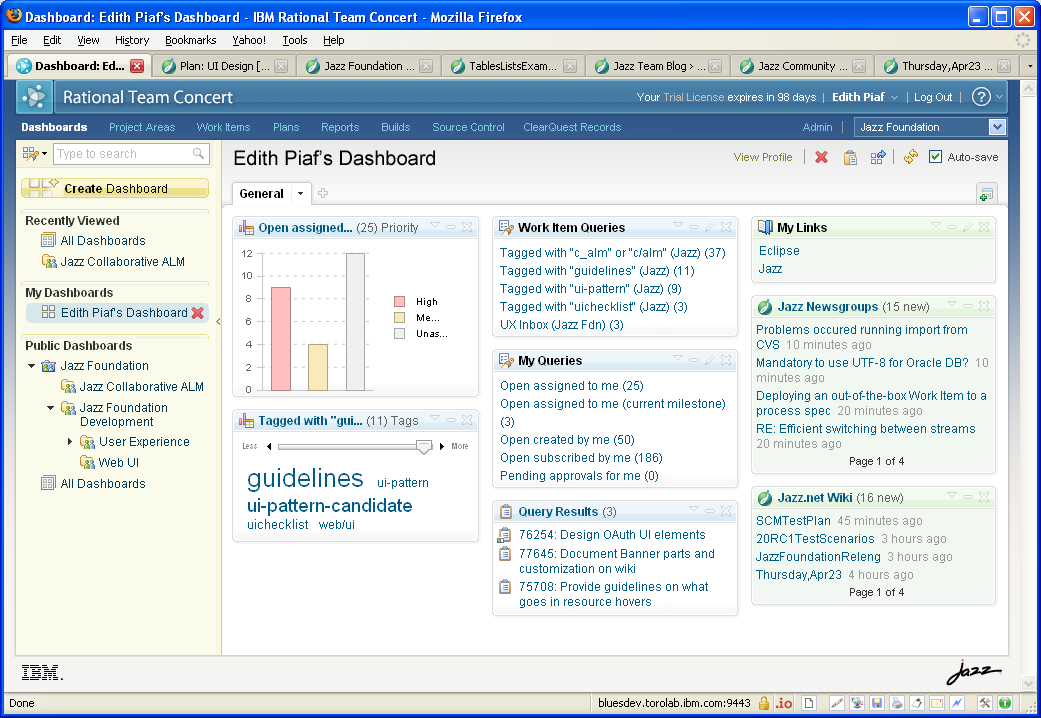The height and width of the screenshot is (718, 1041).
Task: Adjust the tag cloud slider handle
Action: 424,447
